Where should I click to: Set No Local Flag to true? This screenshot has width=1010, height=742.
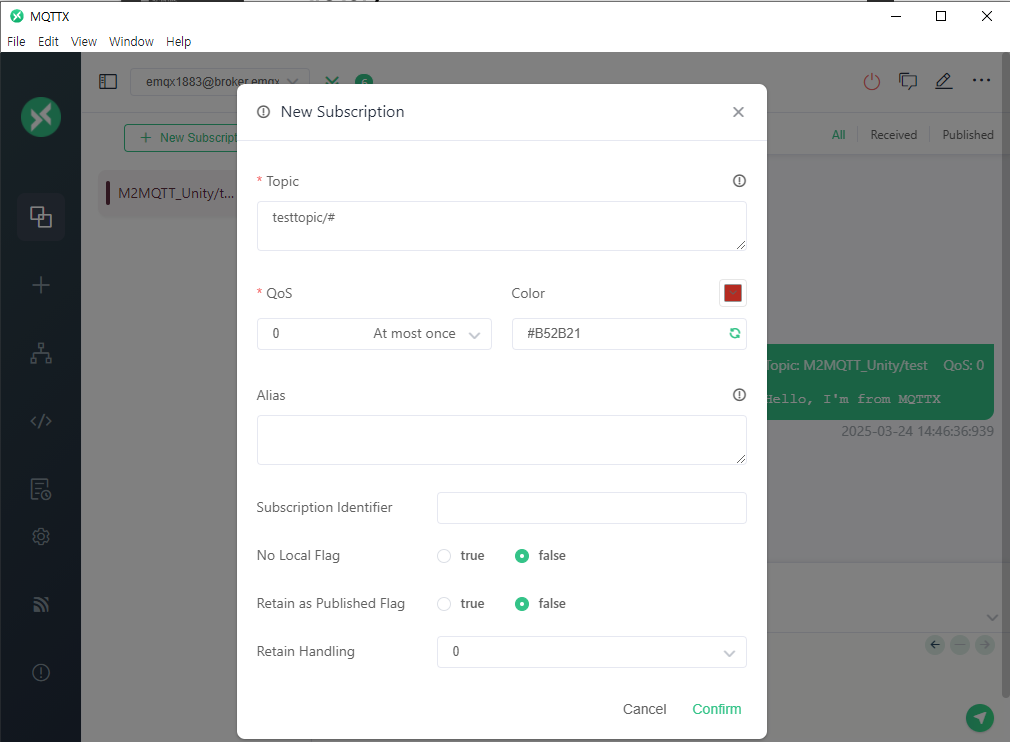click(x=444, y=556)
